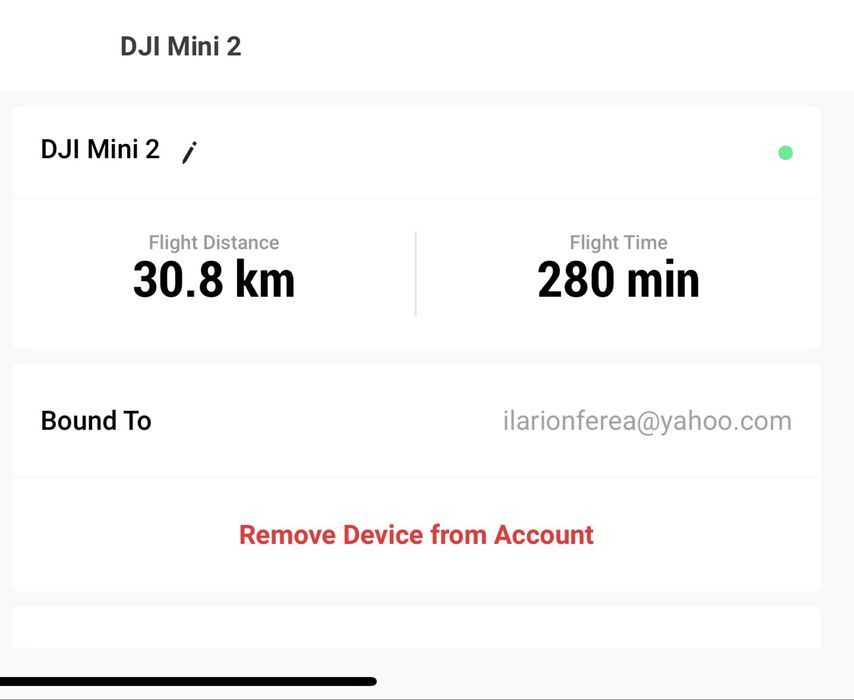The image size is (854, 700).
Task: Tap the Flight Time label
Action: (618, 242)
